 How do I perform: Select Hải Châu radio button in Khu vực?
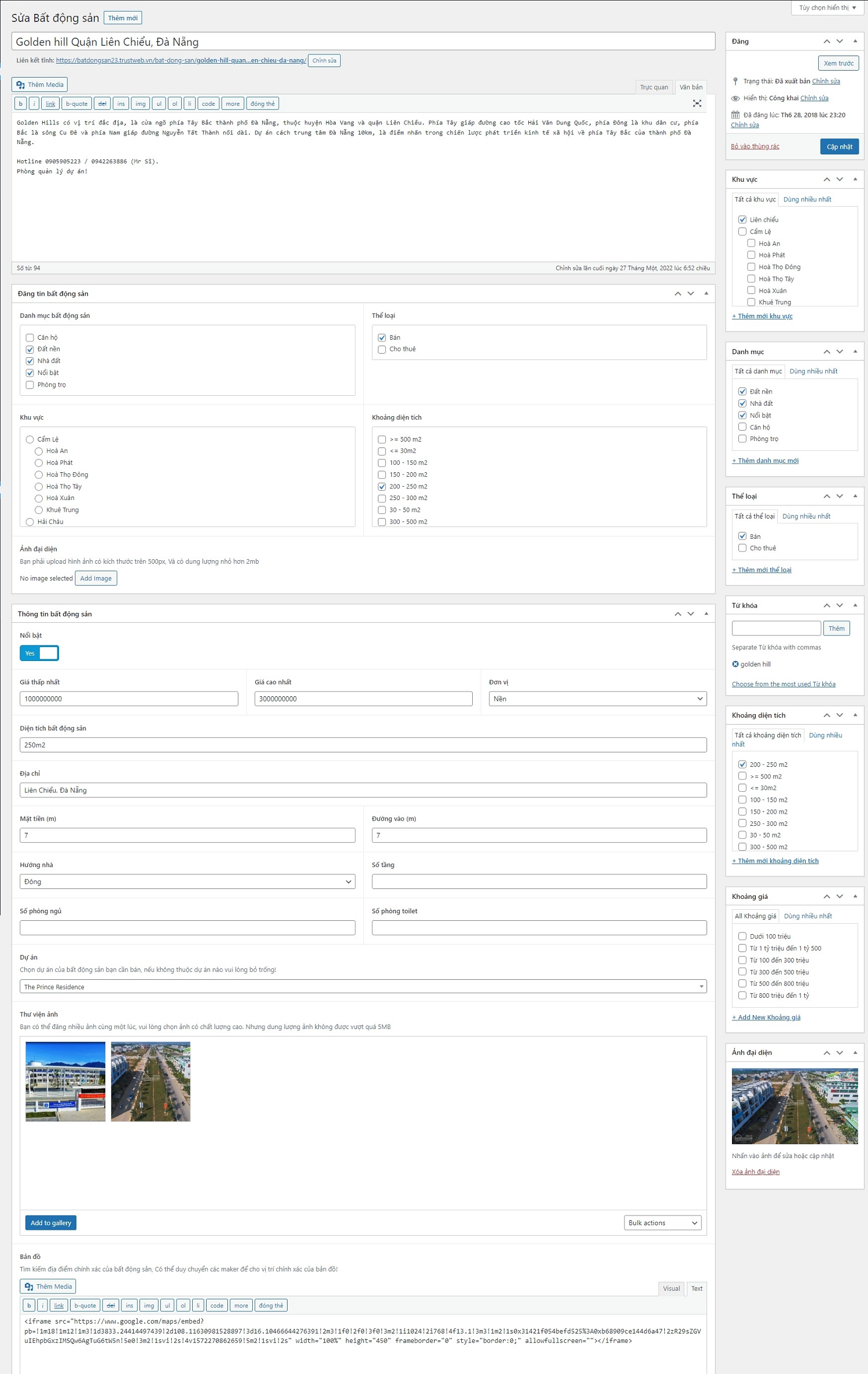tap(30, 521)
